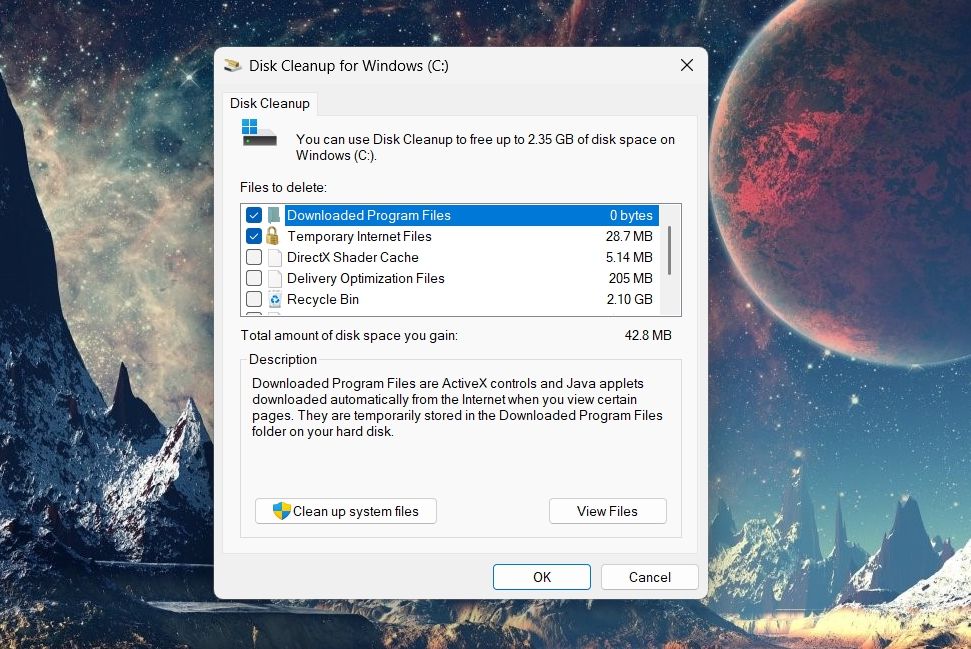Uncheck the Temporary Internet Files checkbox

coord(254,236)
